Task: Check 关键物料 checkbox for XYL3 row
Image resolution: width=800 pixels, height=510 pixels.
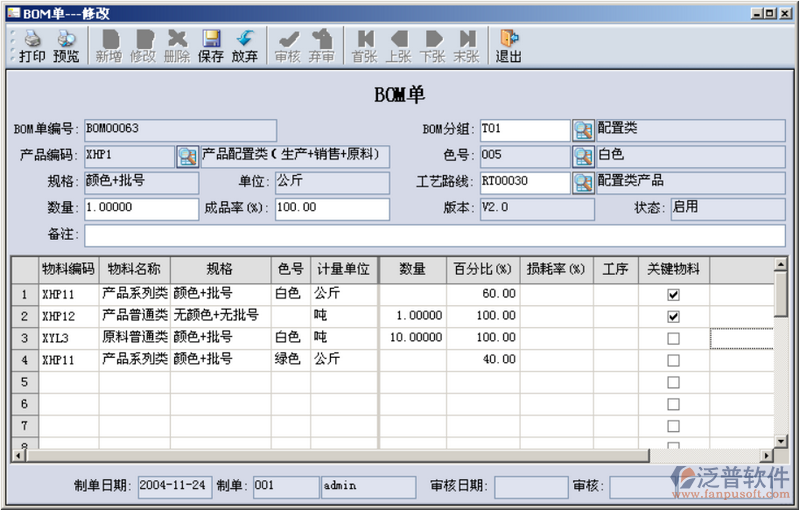Action: point(673,338)
